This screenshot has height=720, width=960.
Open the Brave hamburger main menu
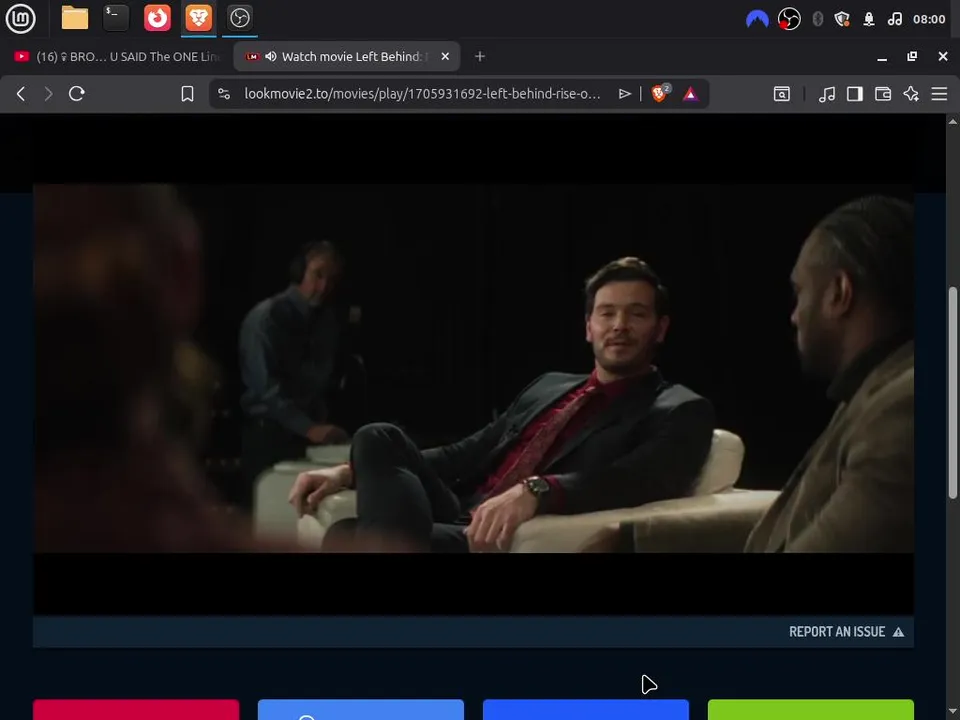click(939, 94)
